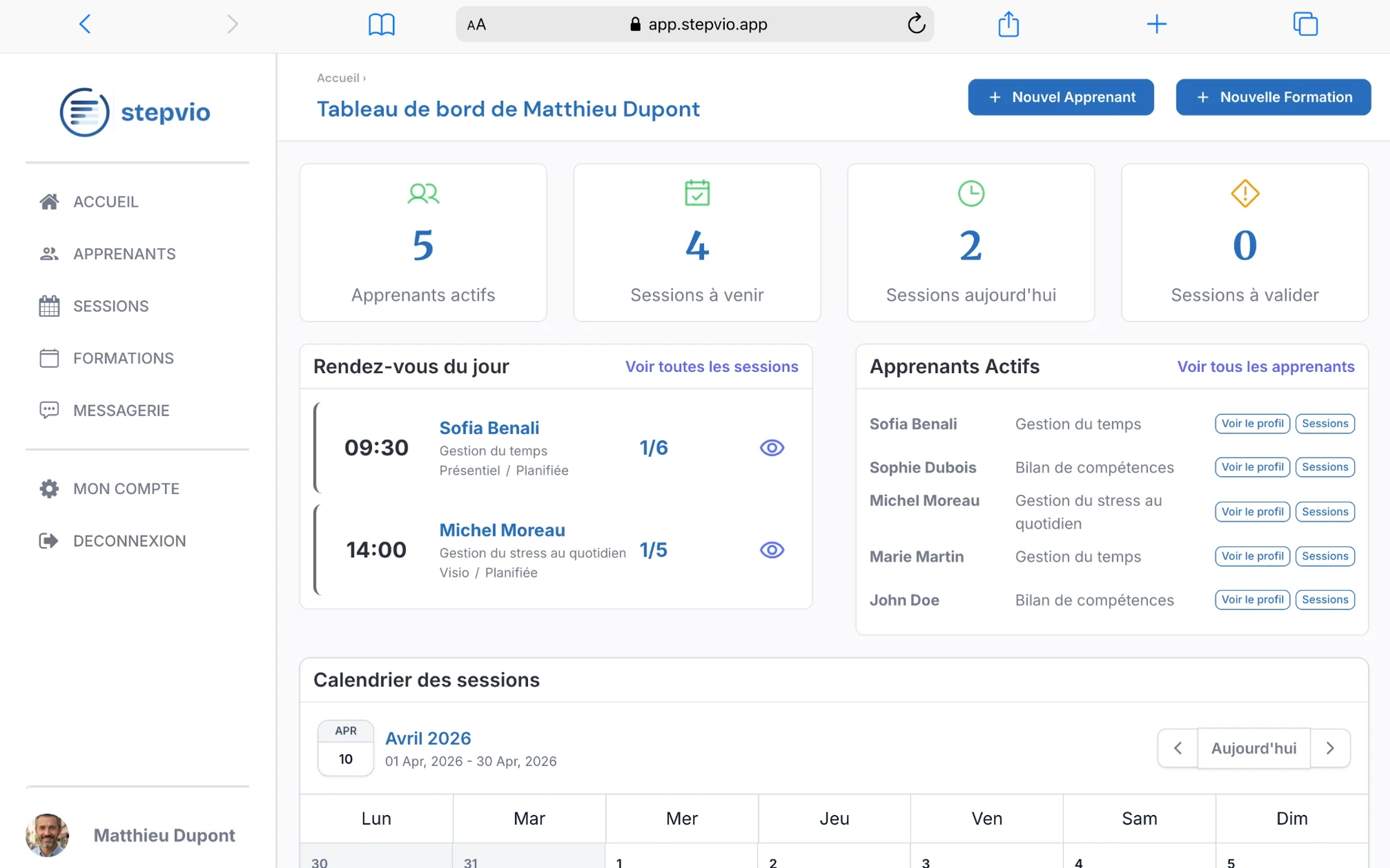The height and width of the screenshot is (868, 1390).
Task: Open Mon Compte settings gear icon
Action: 50,488
